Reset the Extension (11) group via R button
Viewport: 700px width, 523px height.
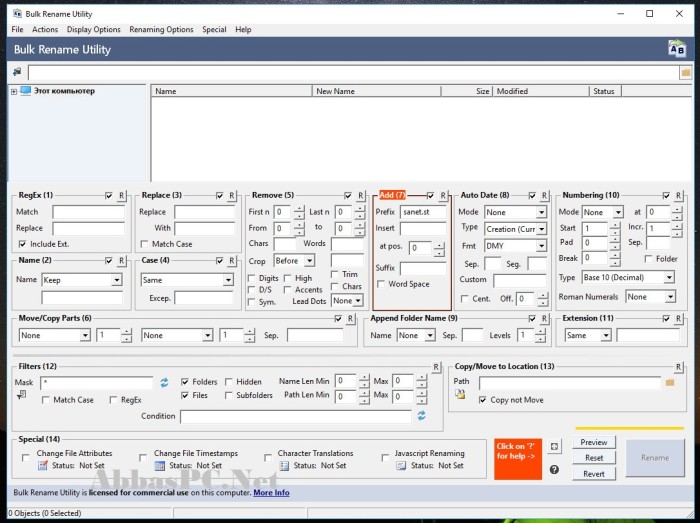point(678,319)
